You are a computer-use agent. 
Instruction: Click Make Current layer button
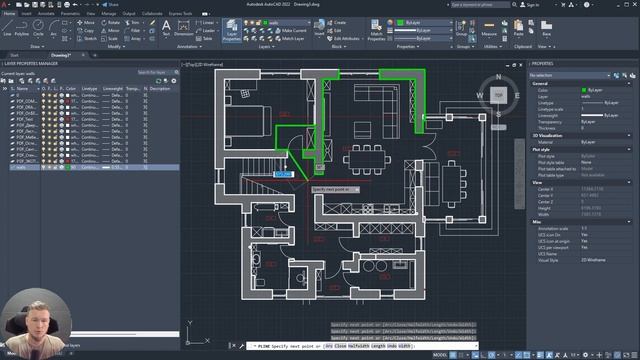[291, 31]
